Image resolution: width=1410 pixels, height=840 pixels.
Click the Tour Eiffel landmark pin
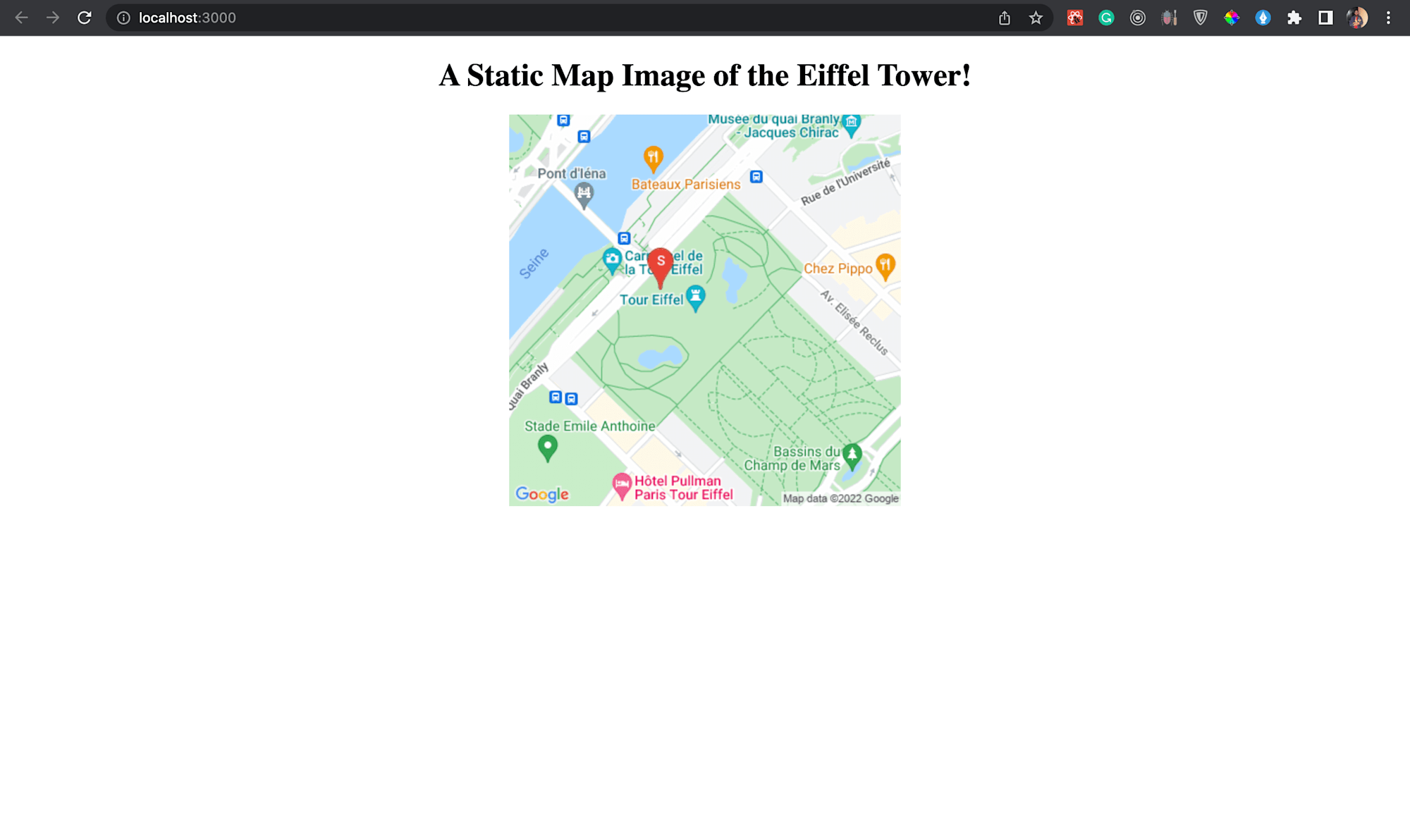[x=695, y=297]
